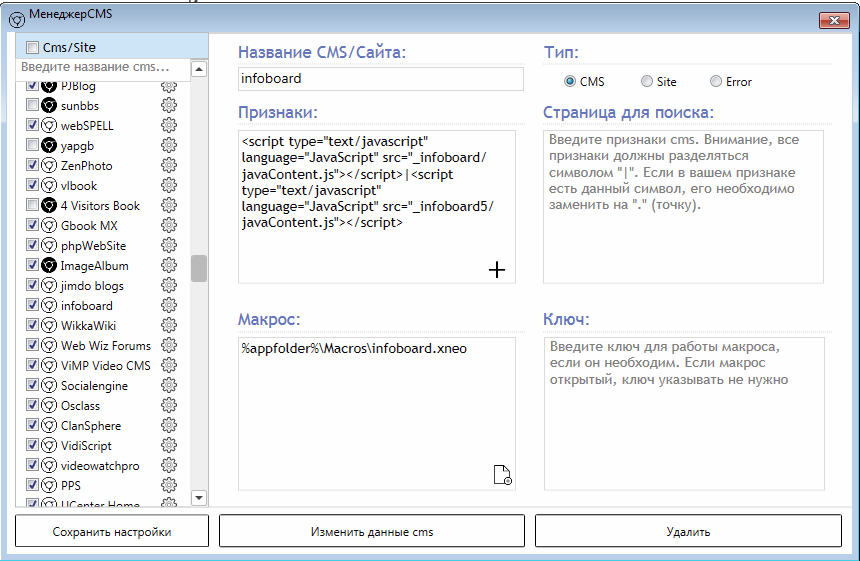This screenshot has height=561, width=860.
Task: Enable the yapgb checkbox
Action: click(x=32, y=145)
